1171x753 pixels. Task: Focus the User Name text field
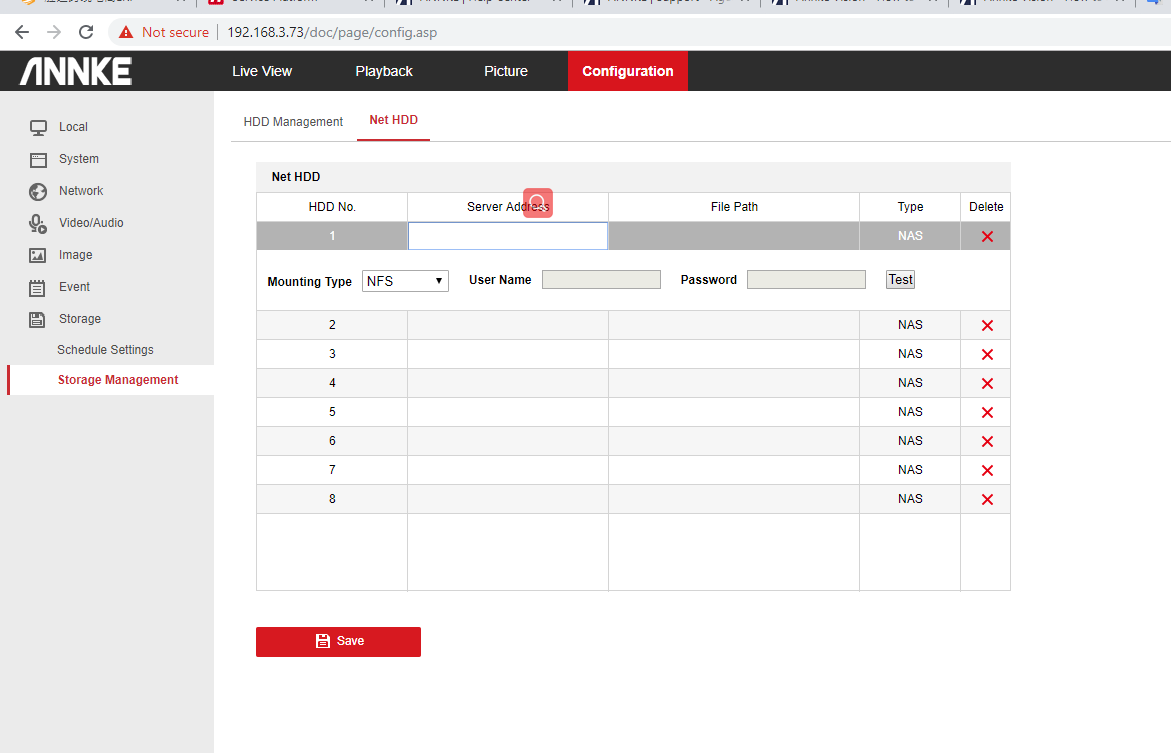(x=601, y=280)
